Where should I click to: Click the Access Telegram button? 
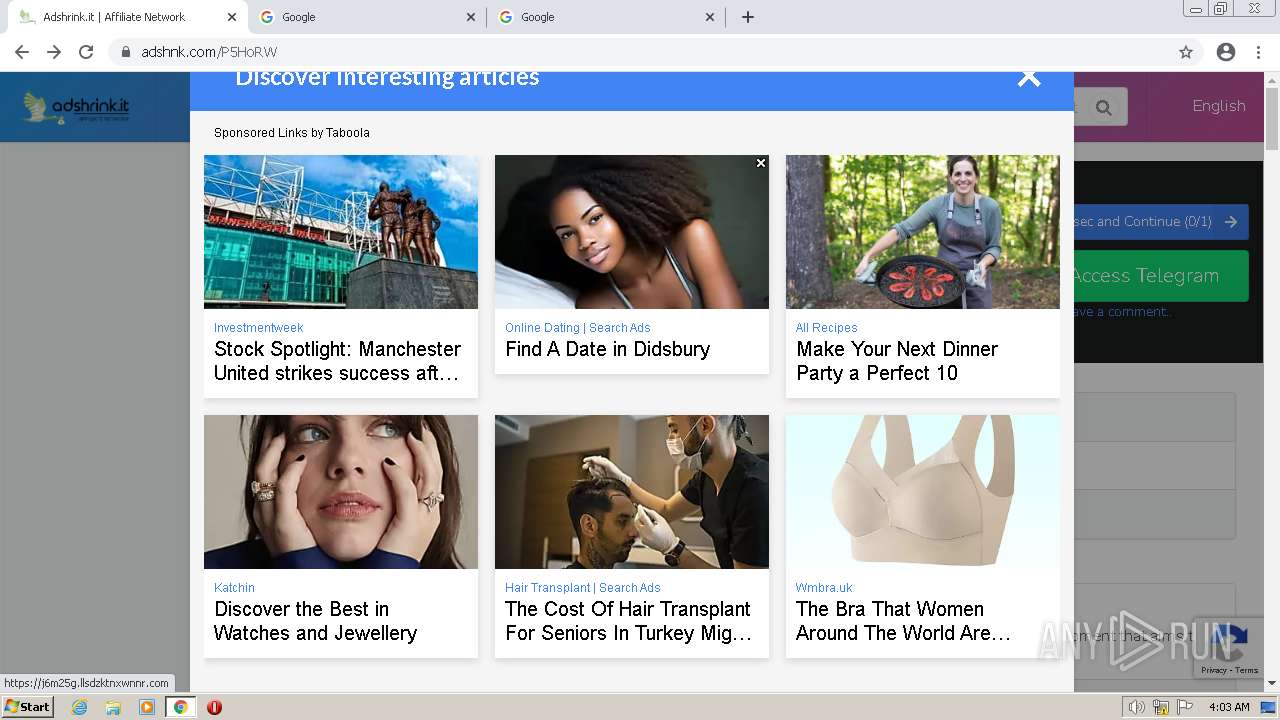pos(1160,276)
